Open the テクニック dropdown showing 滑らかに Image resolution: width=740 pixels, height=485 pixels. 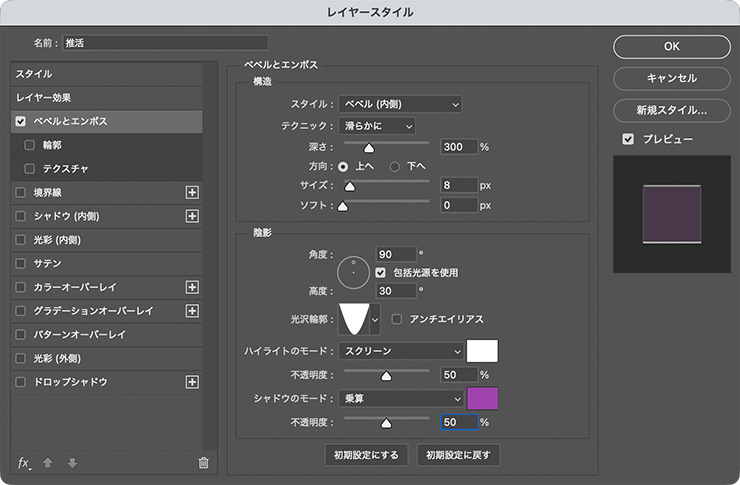pyautogui.click(x=376, y=125)
